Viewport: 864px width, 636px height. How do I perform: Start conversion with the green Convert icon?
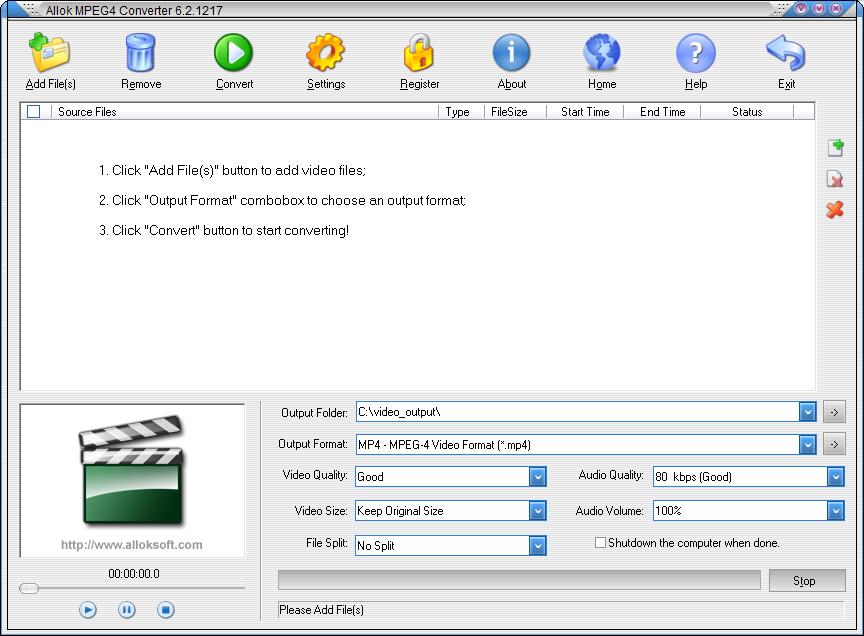pos(234,53)
